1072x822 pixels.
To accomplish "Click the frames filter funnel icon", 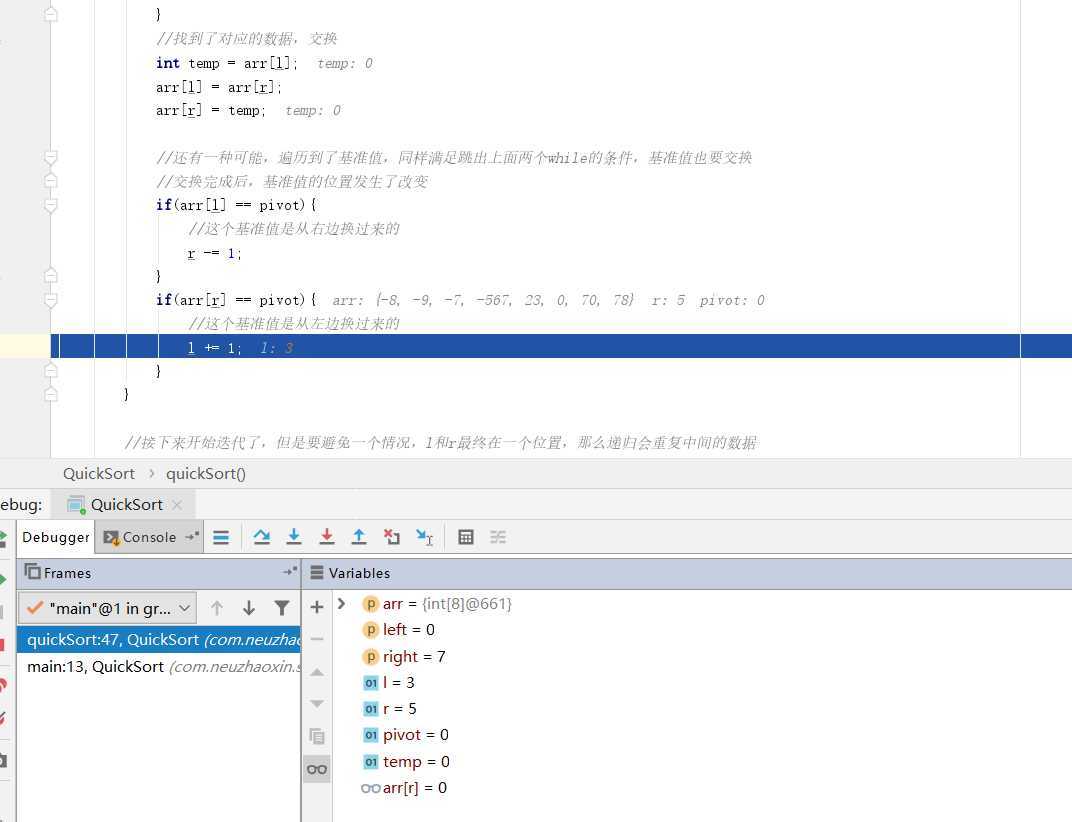I will coord(282,608).
